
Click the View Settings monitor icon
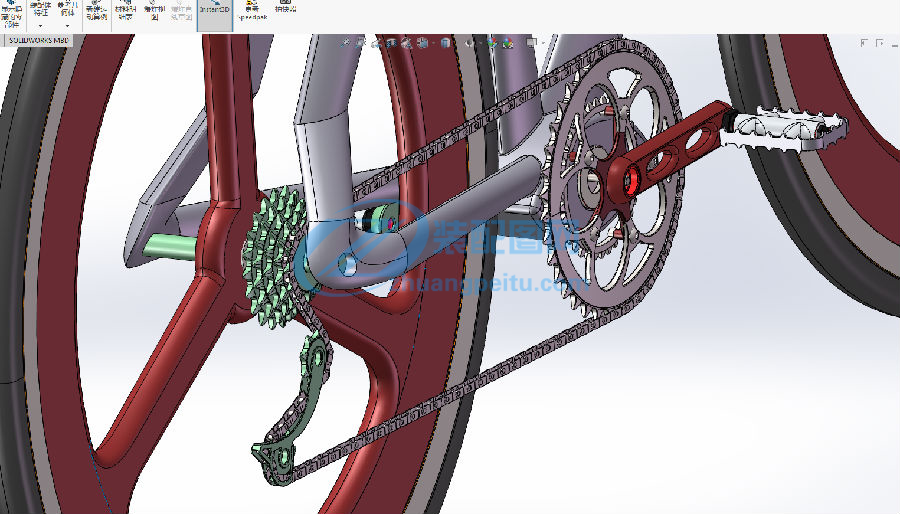click(x=532, y=42)
